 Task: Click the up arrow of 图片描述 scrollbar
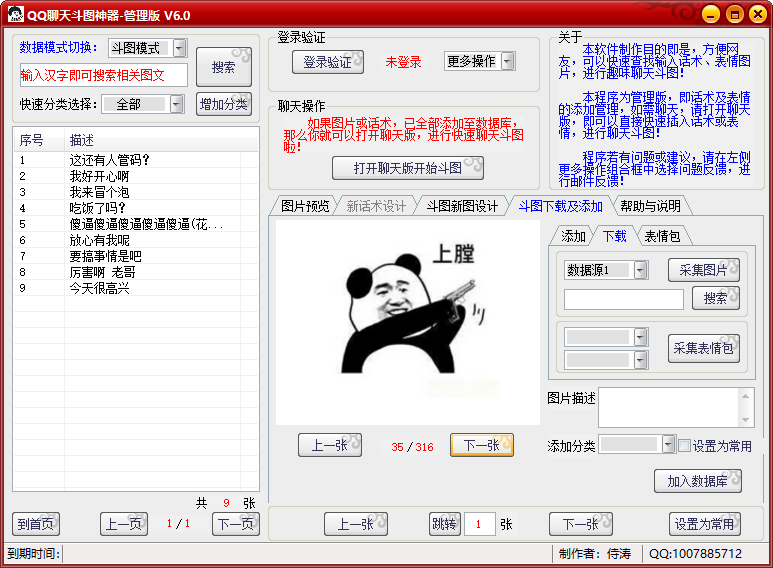coord(745,395)
